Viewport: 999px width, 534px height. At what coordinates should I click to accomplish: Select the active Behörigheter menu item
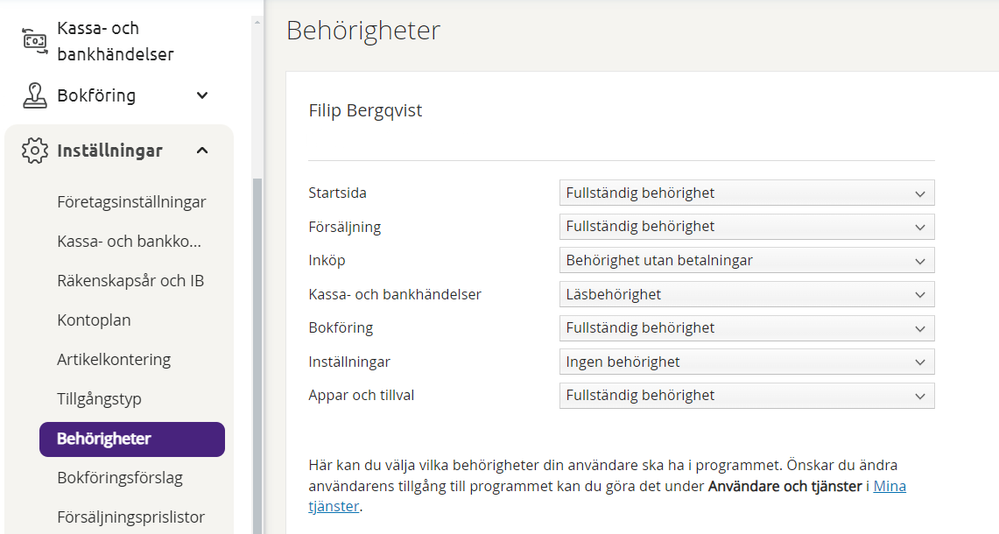coord(132,439)
